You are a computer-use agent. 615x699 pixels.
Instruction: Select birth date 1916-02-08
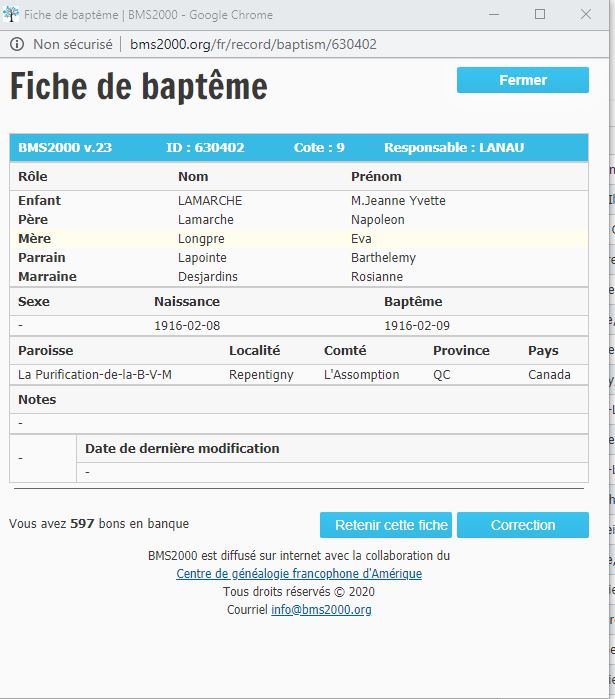coord(187,326)
